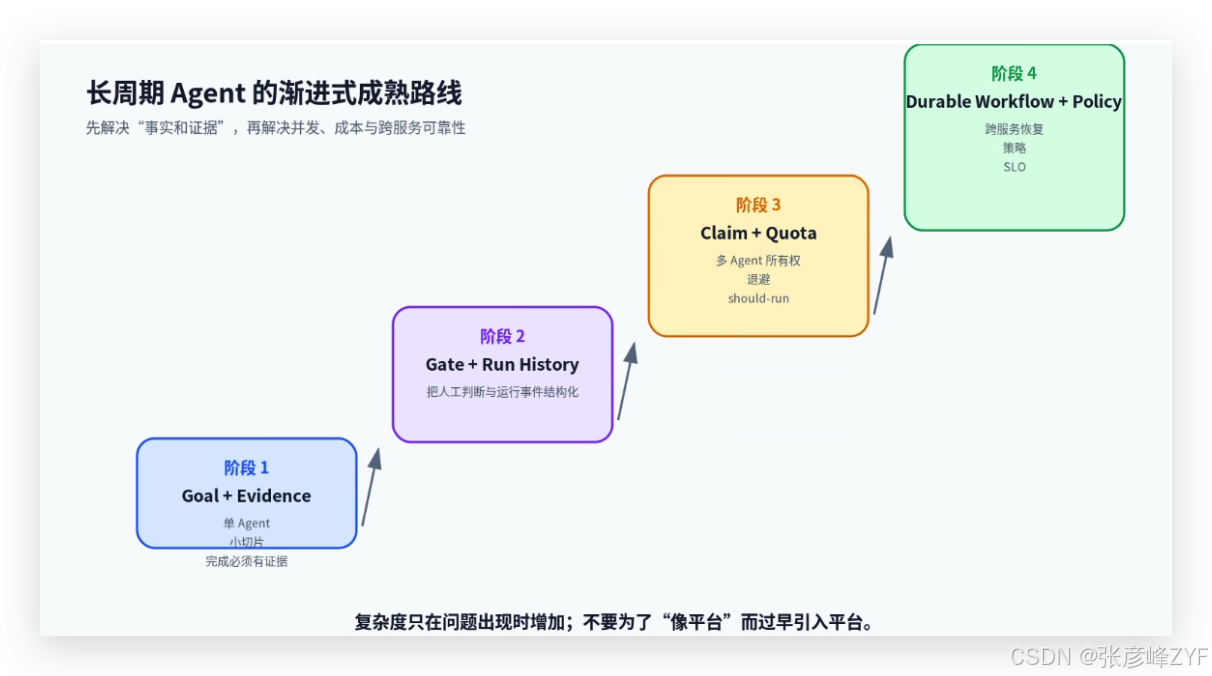Click the subtitle starting with 先解决“事实和证据”
The width and height of the screenshot is (1212, 676).
[276, 128]
